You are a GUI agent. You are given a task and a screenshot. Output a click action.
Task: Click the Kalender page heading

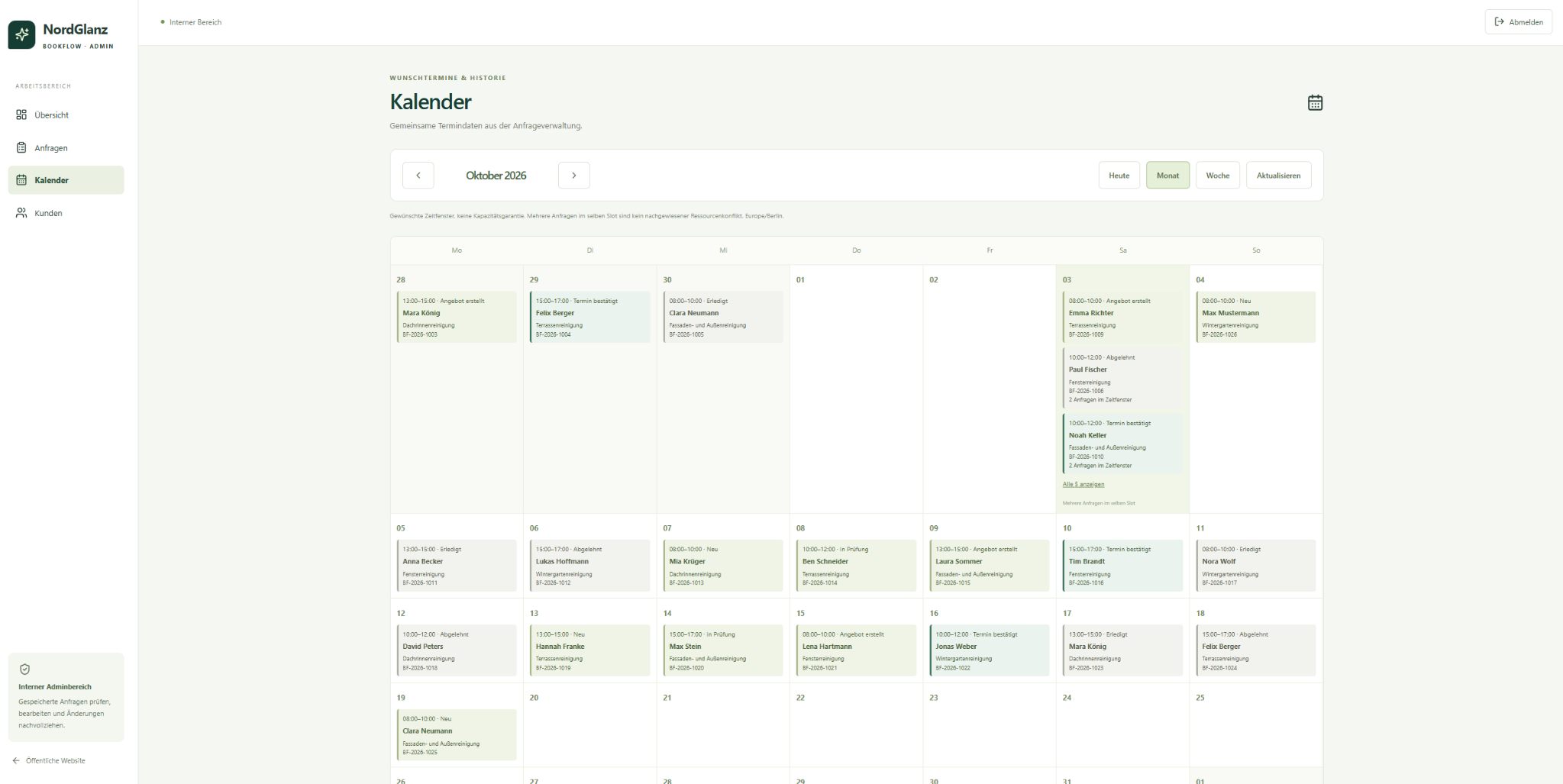(431, 102)
